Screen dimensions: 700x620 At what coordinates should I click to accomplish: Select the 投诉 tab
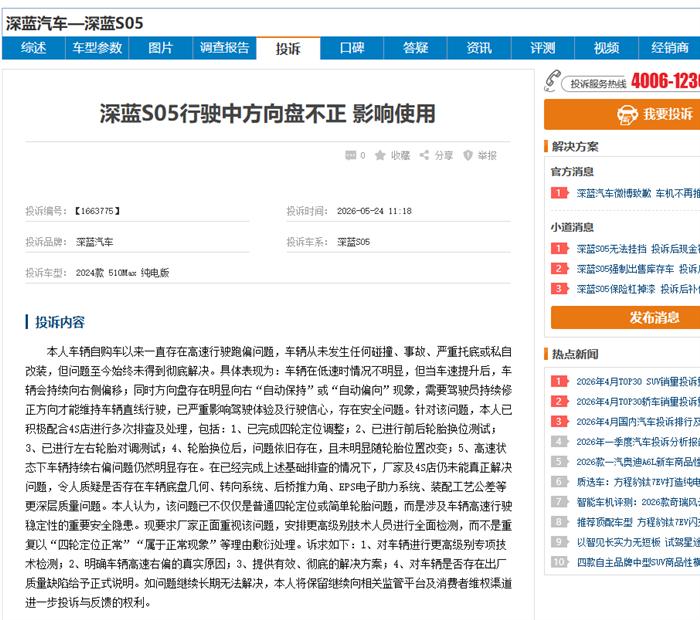(288, 48)
